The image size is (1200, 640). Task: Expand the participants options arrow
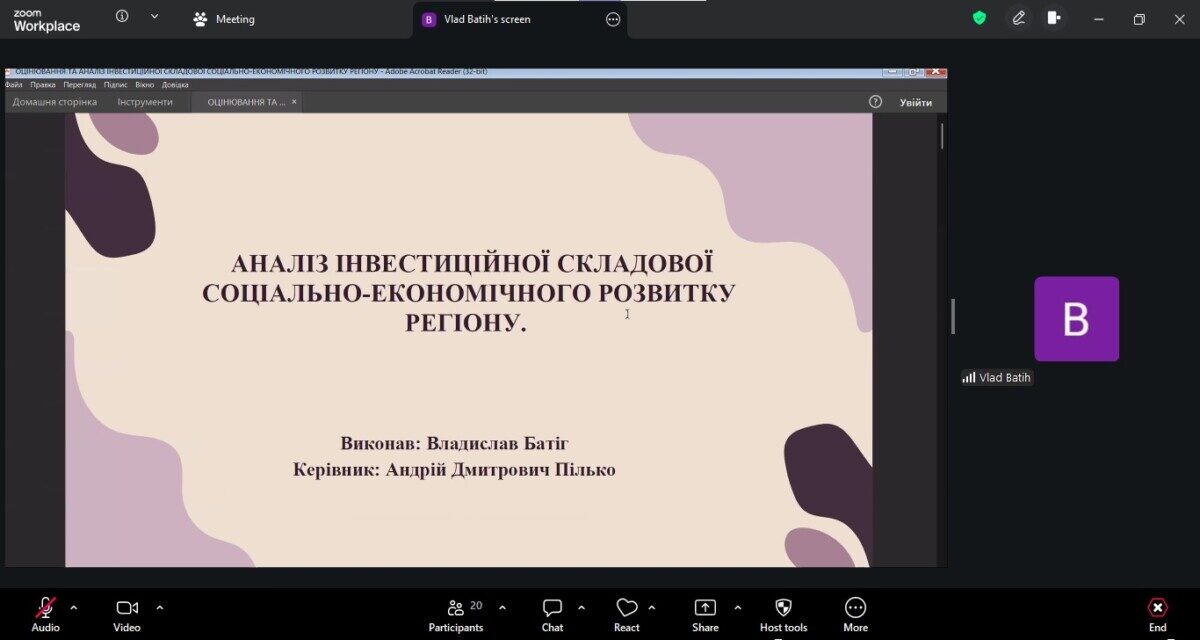point(502,607)
